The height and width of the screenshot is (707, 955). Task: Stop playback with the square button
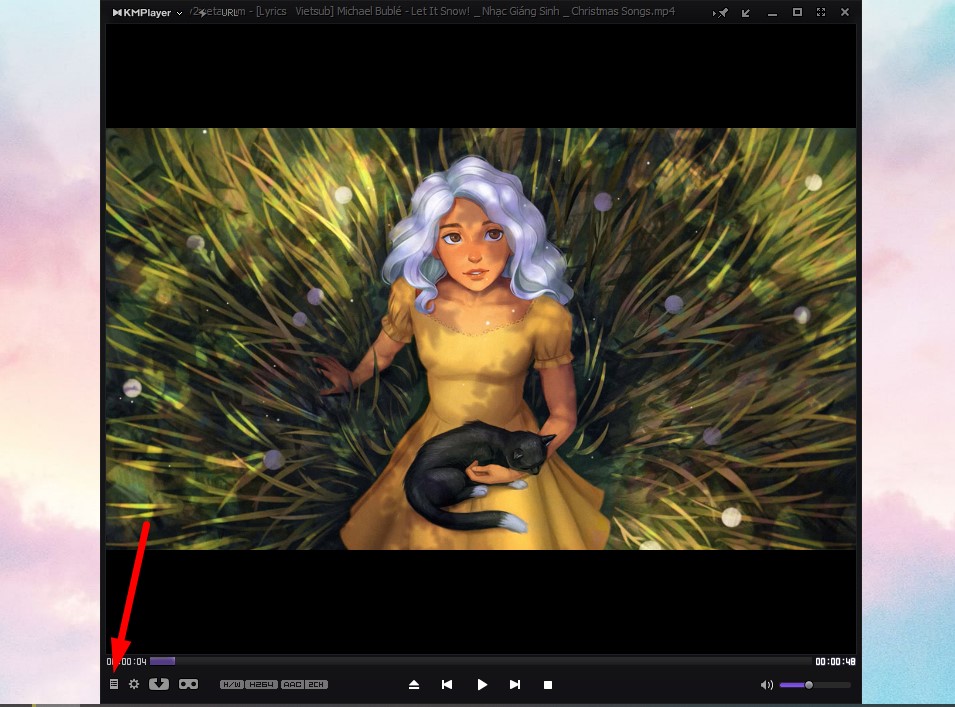point(548,685)
